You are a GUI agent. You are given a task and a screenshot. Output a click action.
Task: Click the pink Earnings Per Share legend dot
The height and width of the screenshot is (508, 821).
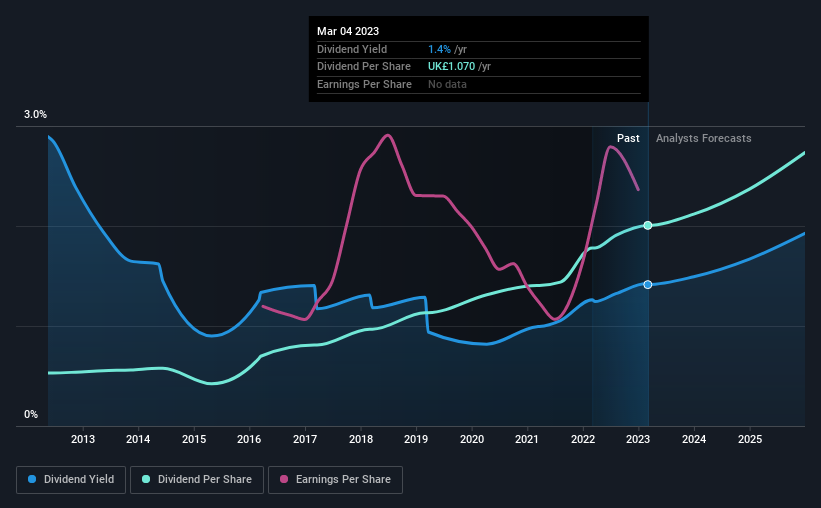click(x=284, y=479)
